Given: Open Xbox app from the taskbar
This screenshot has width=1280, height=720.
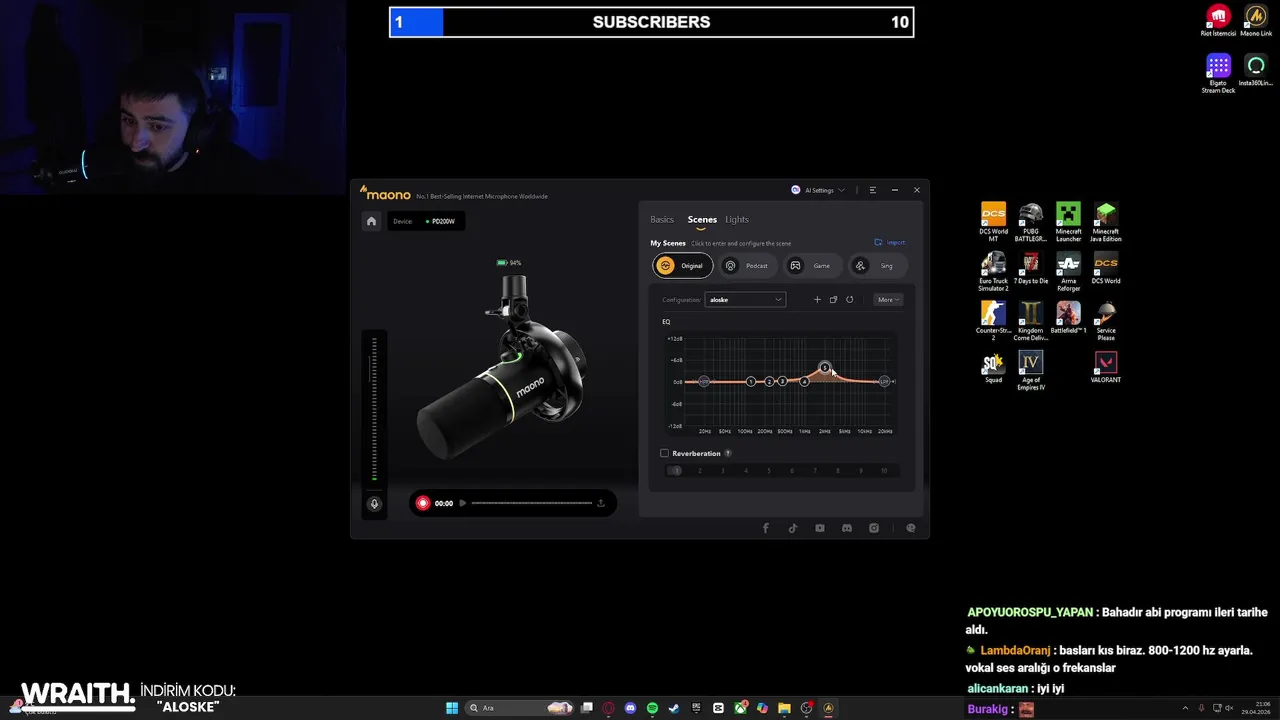Looking at the screenshot, I should 740,708.
